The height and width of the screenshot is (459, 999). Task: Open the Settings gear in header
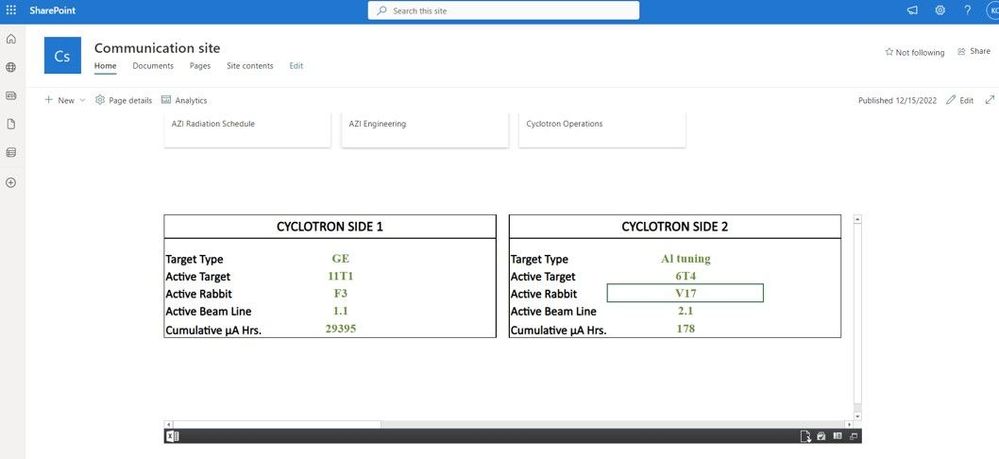[940, 10]
